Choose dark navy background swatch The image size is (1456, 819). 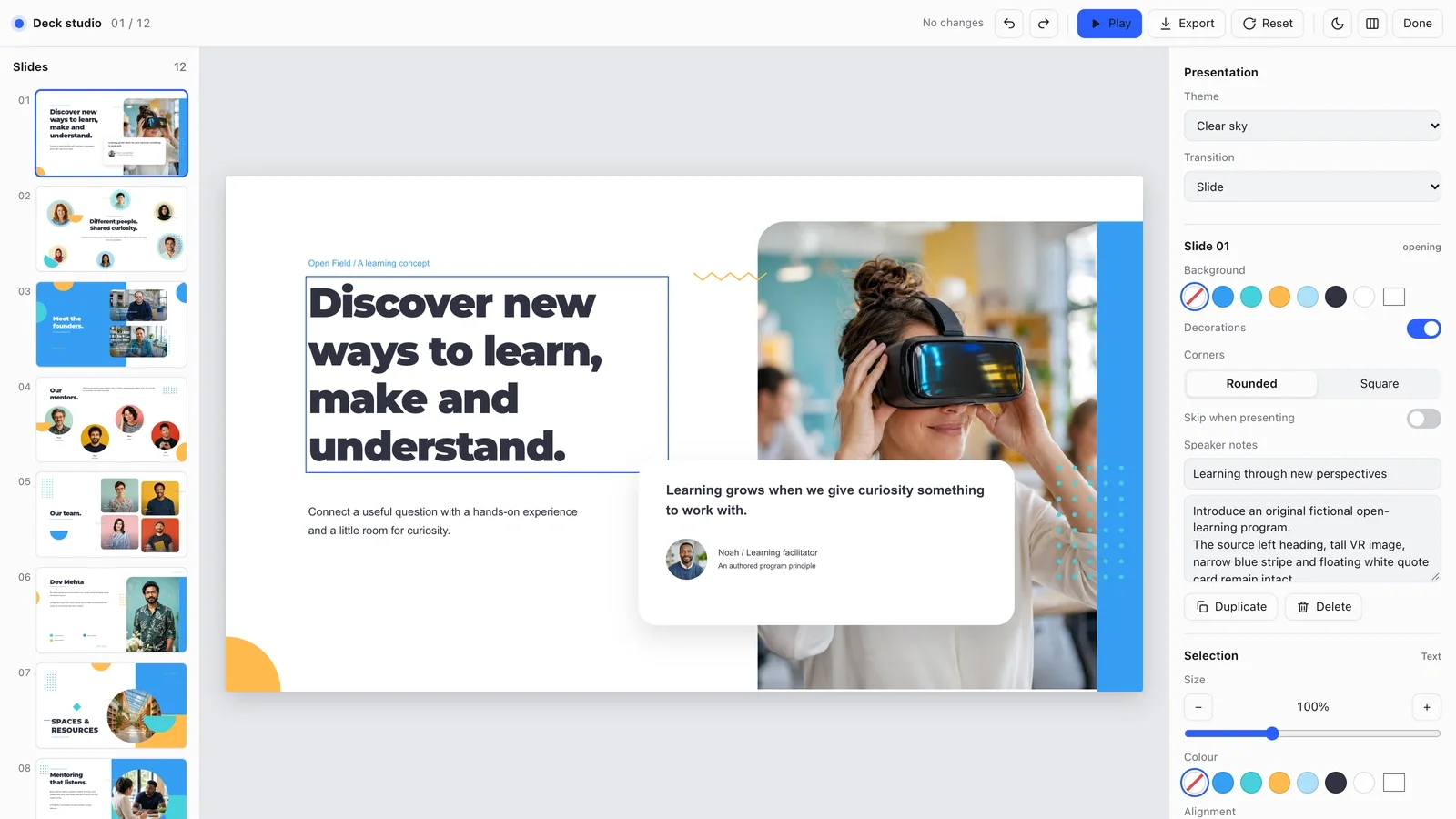click(x=1336, y=297)
